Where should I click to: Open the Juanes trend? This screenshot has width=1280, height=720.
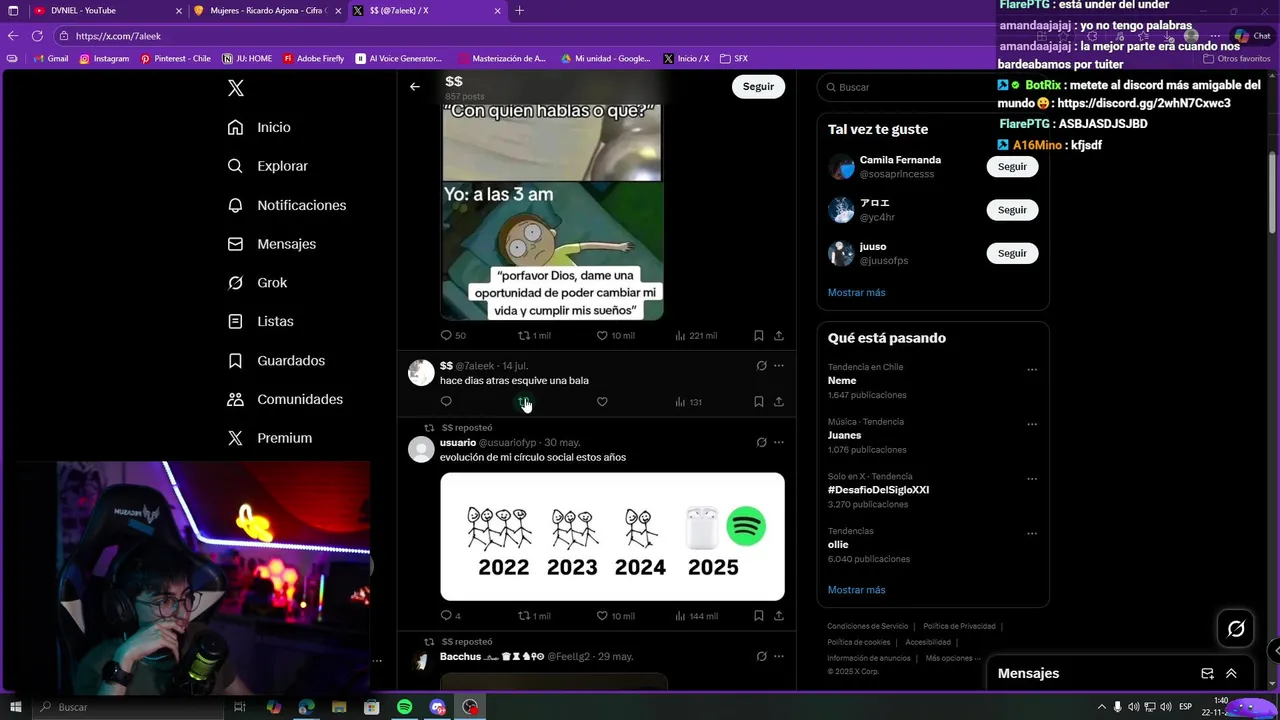pos(844,436)
